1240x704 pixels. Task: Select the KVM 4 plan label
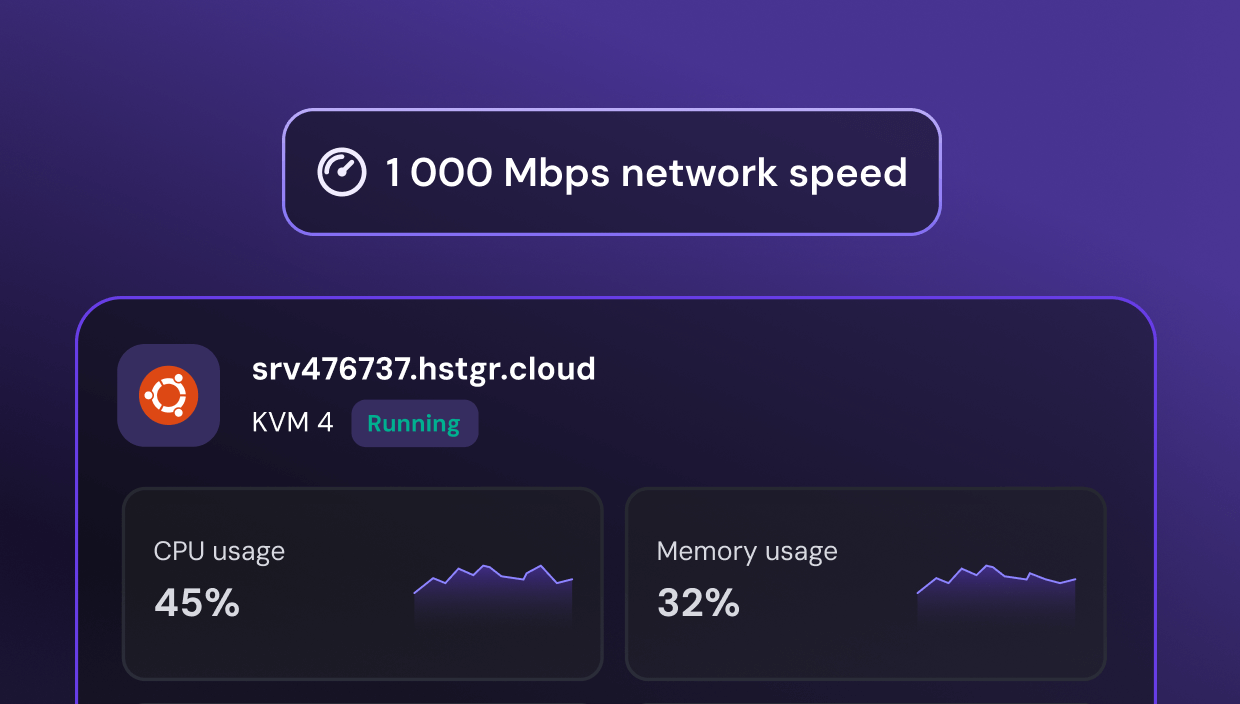[292, 423]
